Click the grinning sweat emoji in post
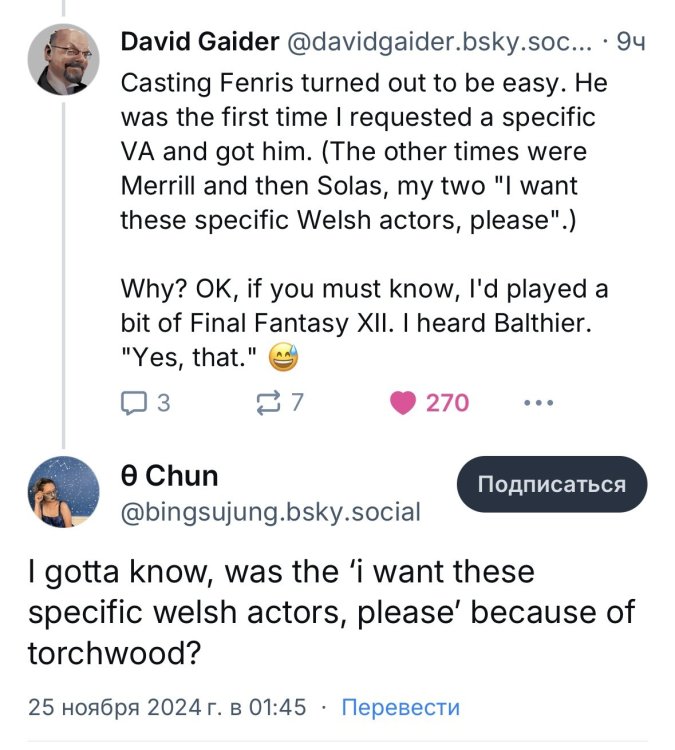The width and height of the screenshot is (675, 750). click(288, 357)
